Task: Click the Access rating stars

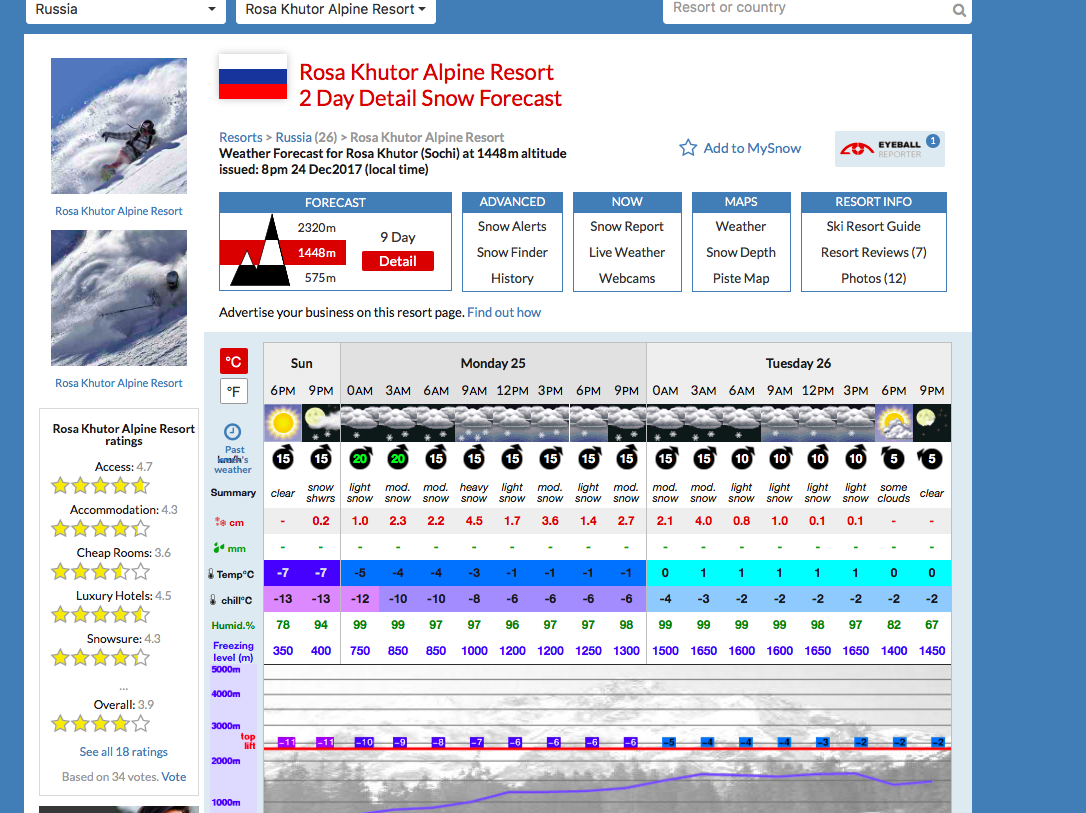Action: tap(101, 485)
